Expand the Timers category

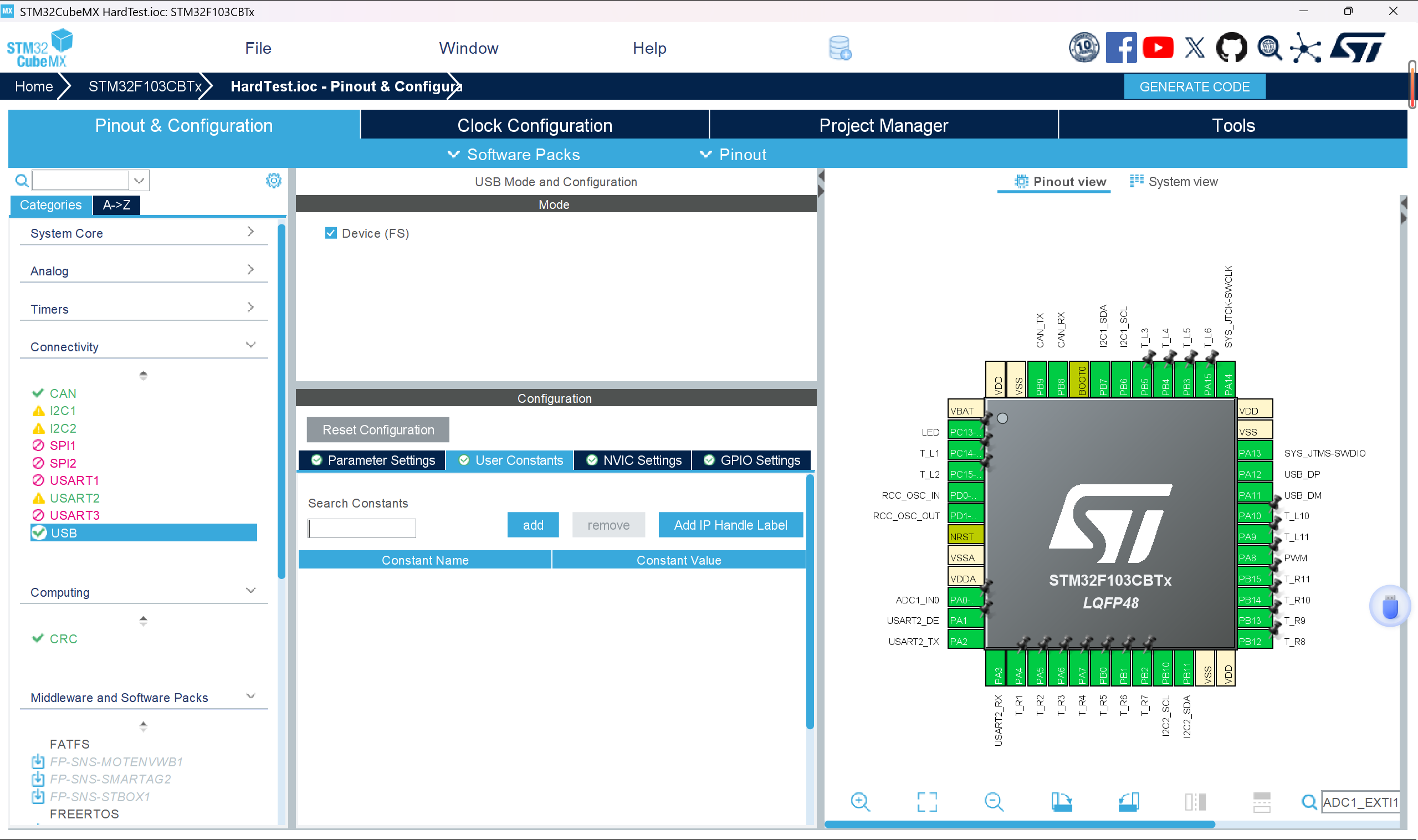pyautogui.click(x=143, y=309)
